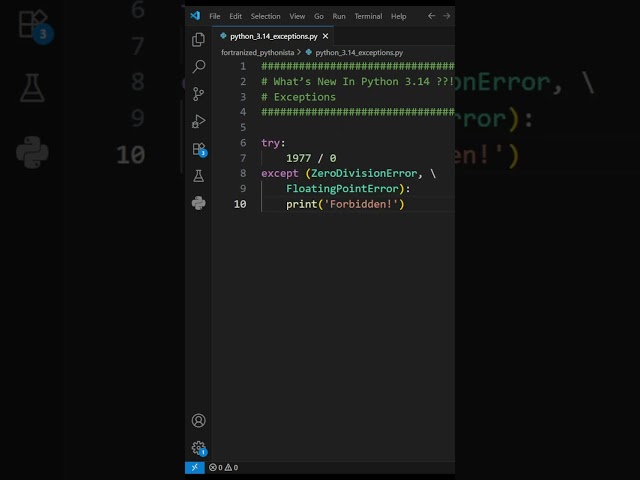Click the remote window indicator
The height and width of the screenshot is (480, 640).
[x=195, y=467]
